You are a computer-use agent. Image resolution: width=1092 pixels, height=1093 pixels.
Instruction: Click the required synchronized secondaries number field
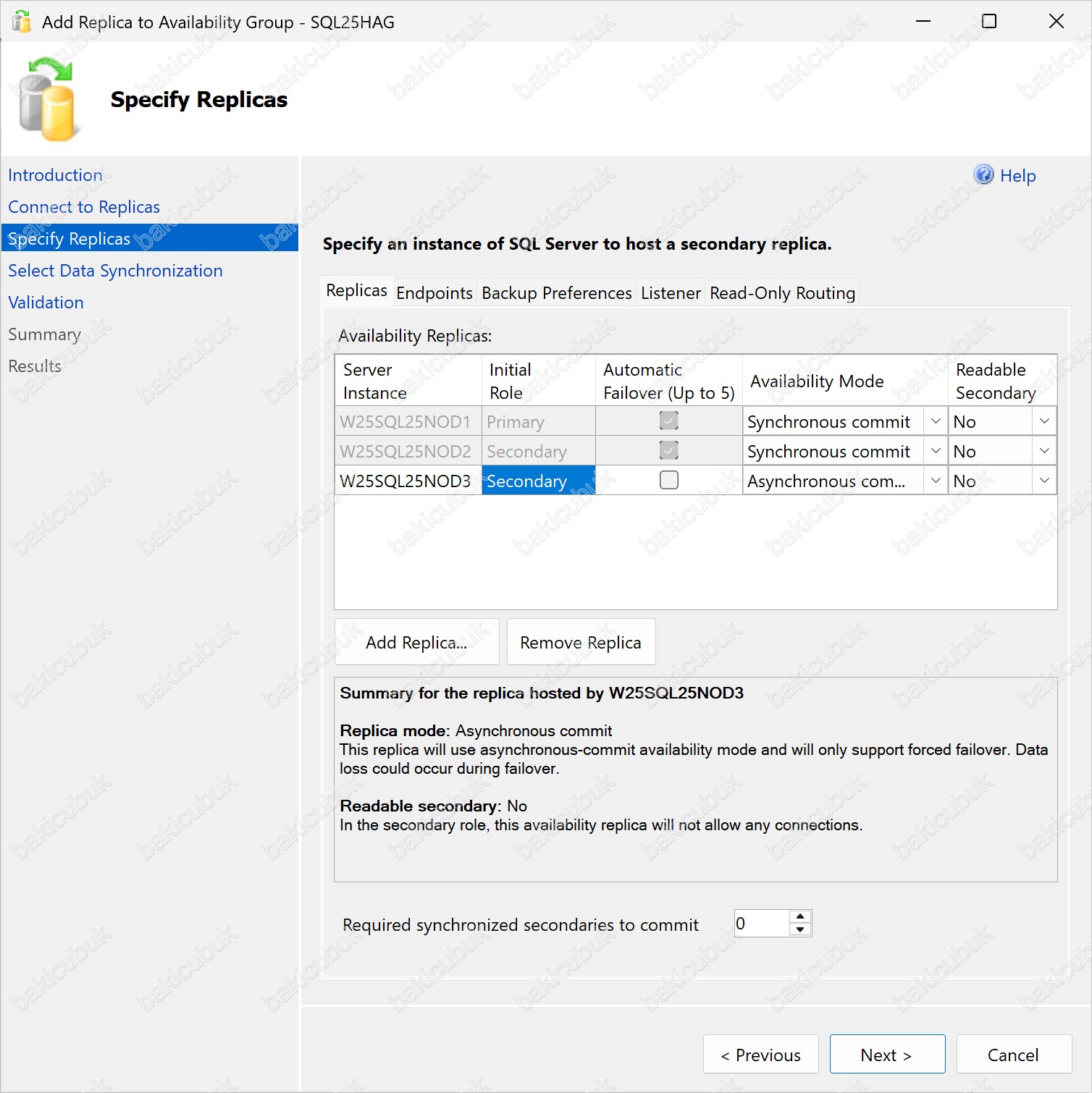[760, 924]
